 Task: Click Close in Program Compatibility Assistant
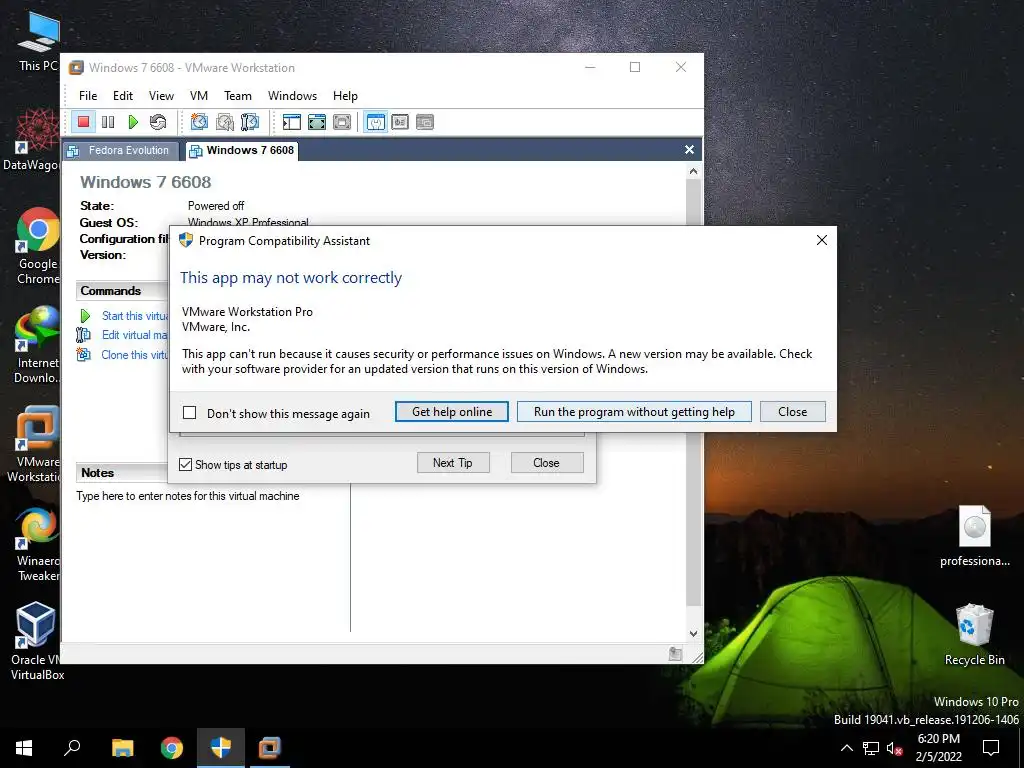point(793,412)
